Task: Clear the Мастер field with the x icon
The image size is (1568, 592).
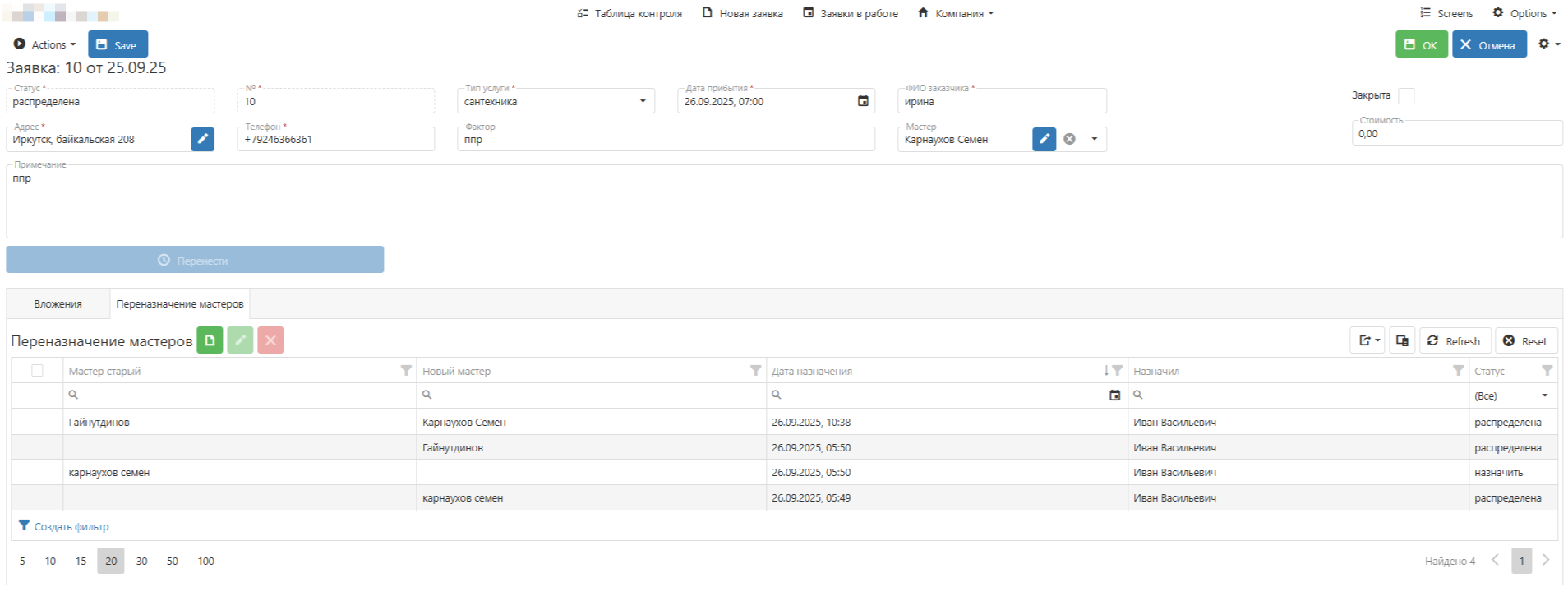Action: click(x=1069, y=139)
